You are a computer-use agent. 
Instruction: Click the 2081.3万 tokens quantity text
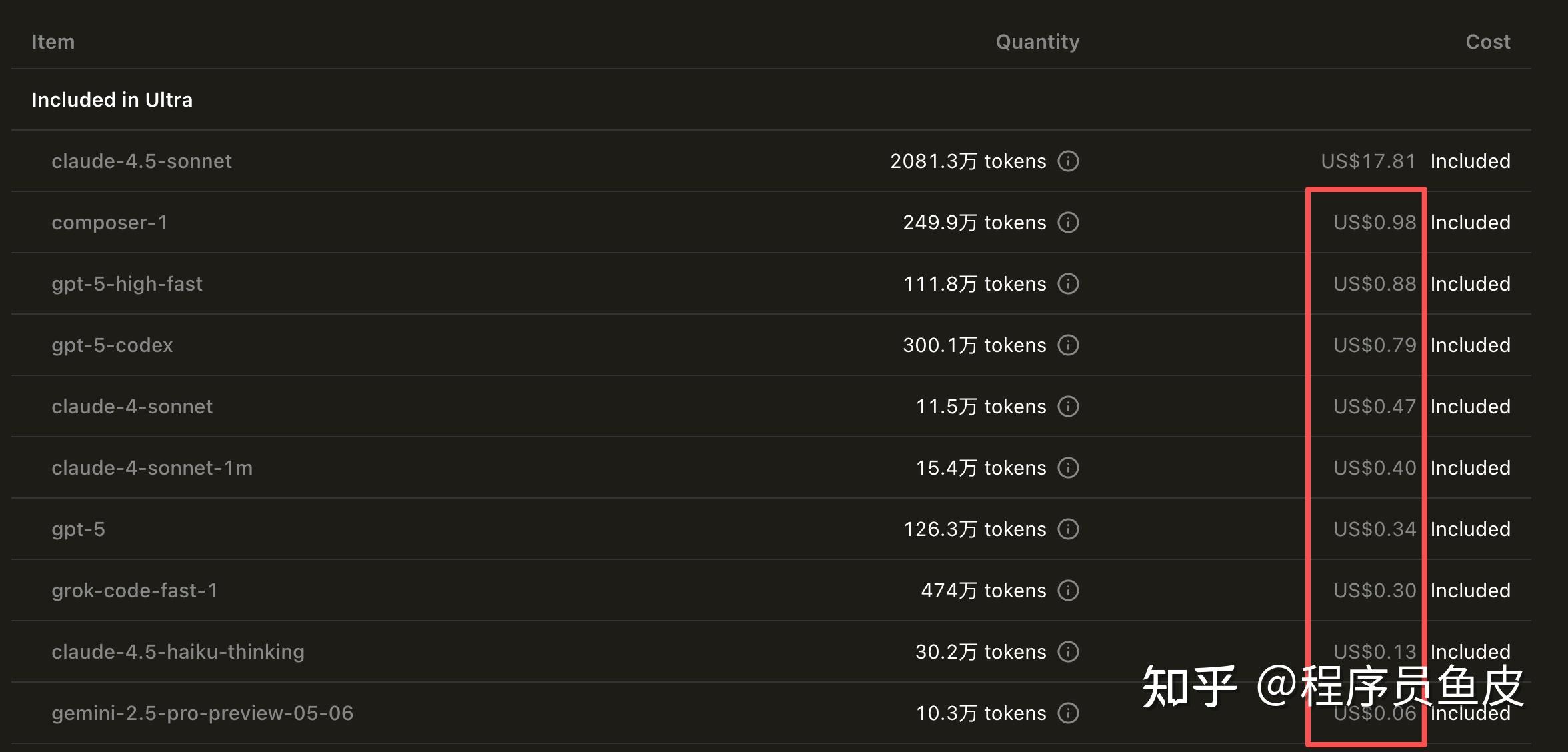[968, 161]
